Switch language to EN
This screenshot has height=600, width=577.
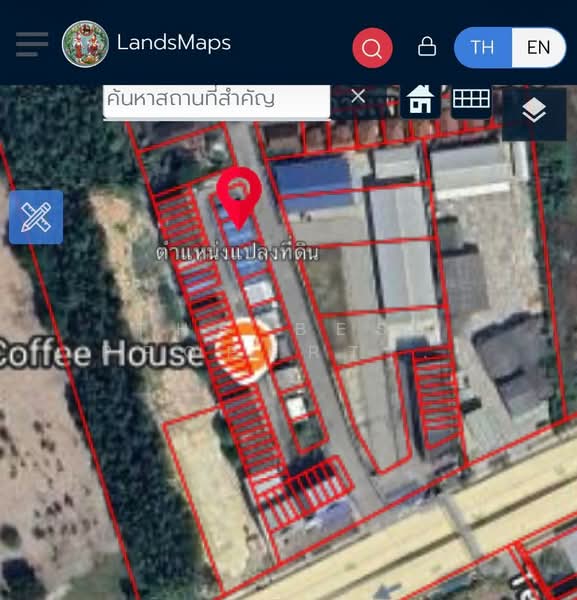(x=539, y=47)
